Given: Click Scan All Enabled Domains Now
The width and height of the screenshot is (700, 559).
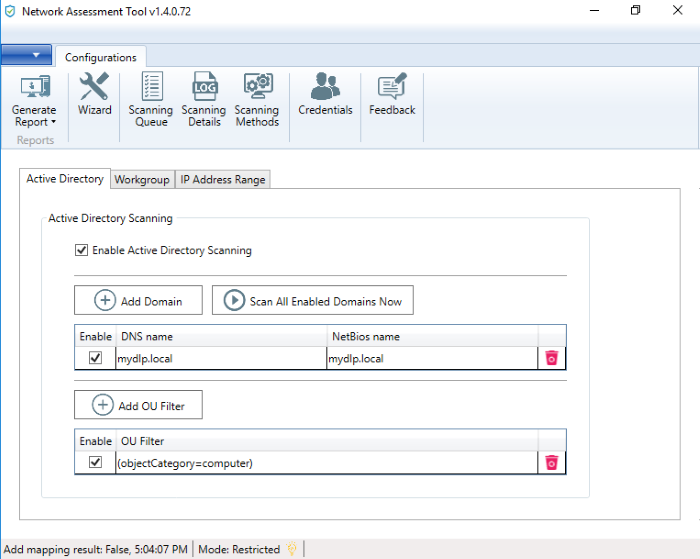Looking at the screenshot, I should click(x=312, y=300).
